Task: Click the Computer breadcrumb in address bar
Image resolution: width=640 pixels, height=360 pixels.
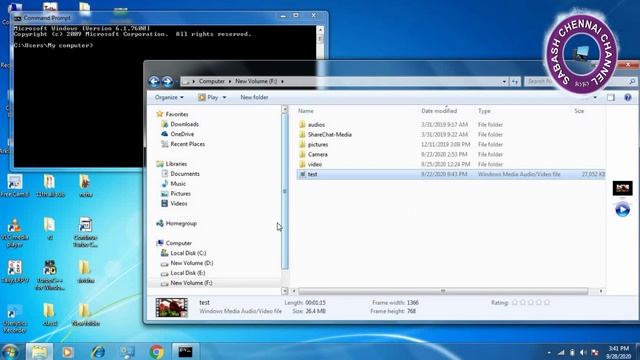Action: pyautogui.click(x=212, y=81)
